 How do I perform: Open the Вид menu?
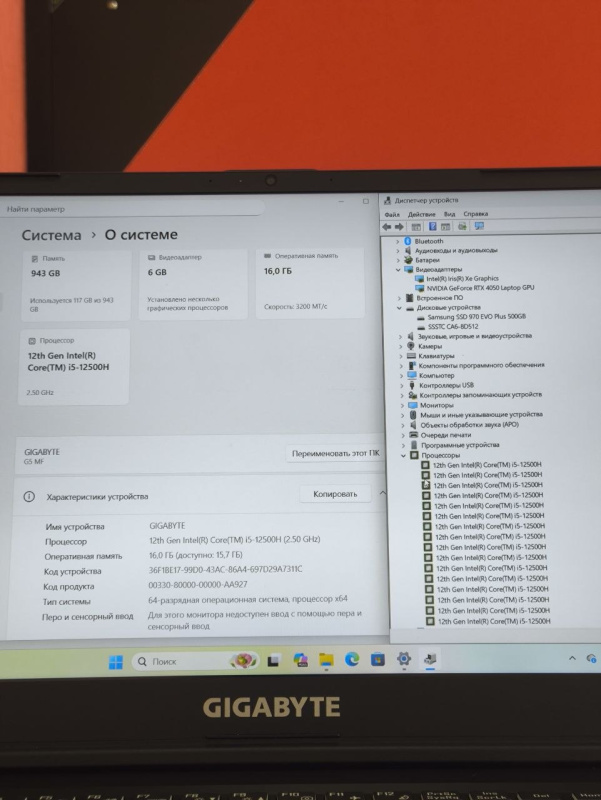(449, 214)
